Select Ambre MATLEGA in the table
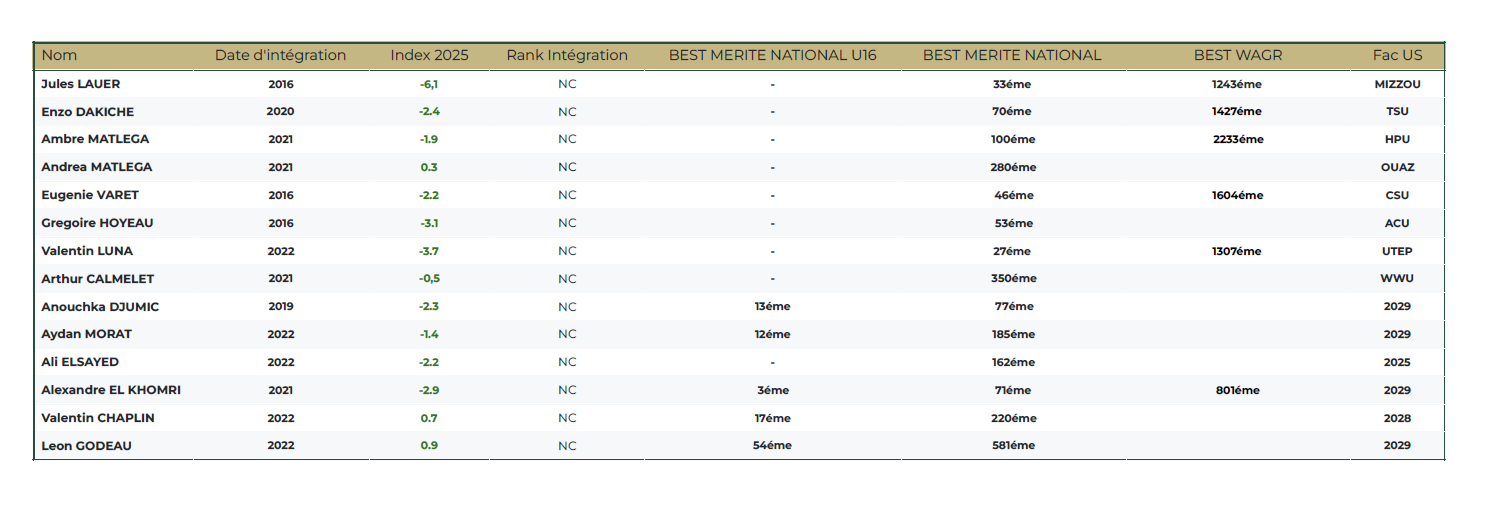The image size is (1502, 530). click(95, 139)
